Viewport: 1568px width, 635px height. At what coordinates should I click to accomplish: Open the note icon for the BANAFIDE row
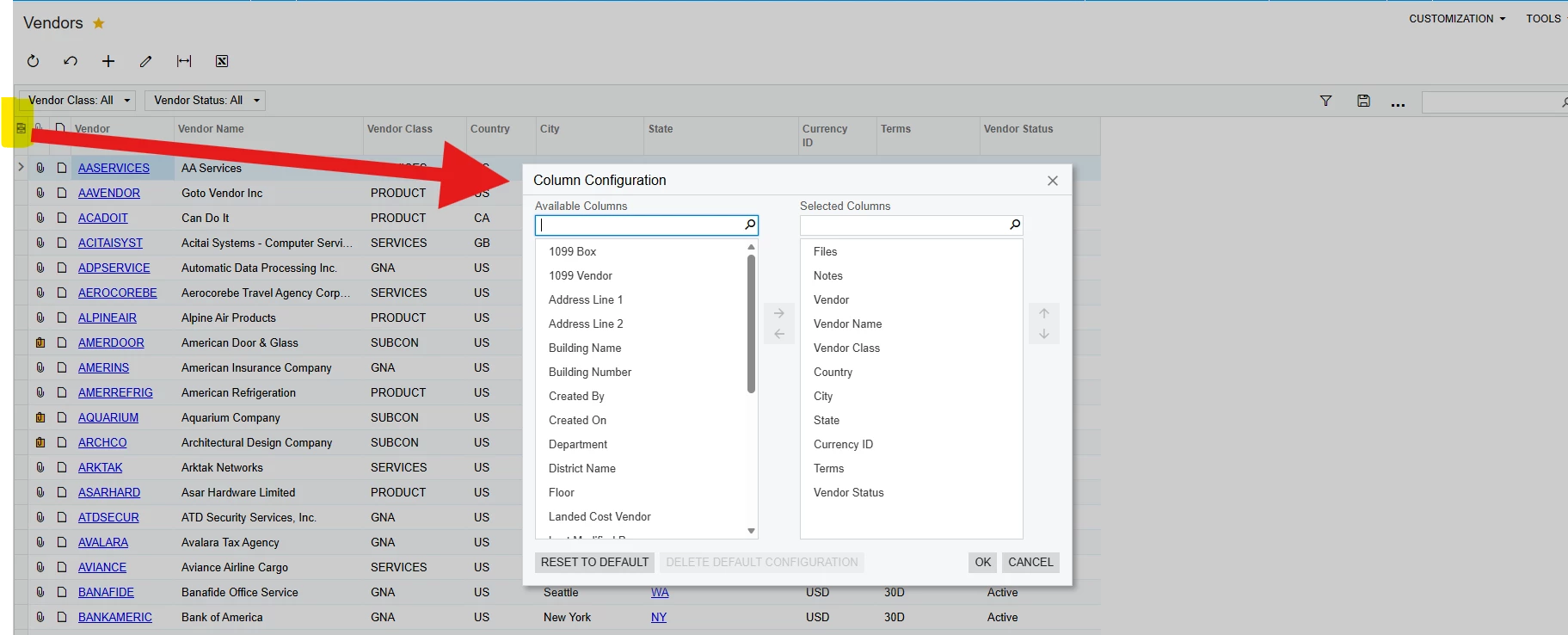point(62,592)
